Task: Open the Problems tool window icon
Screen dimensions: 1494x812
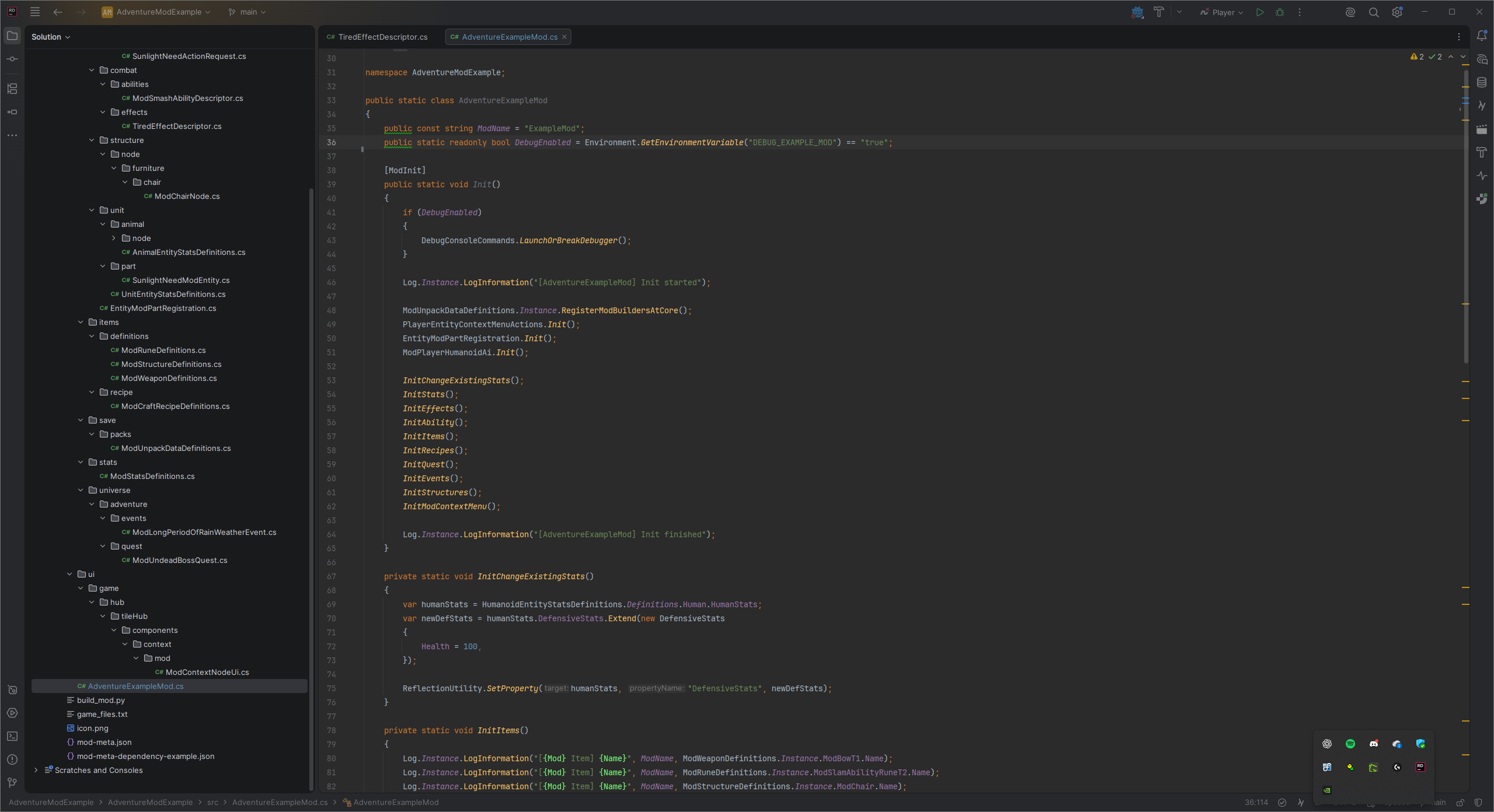Action: [x=12, y=759]
